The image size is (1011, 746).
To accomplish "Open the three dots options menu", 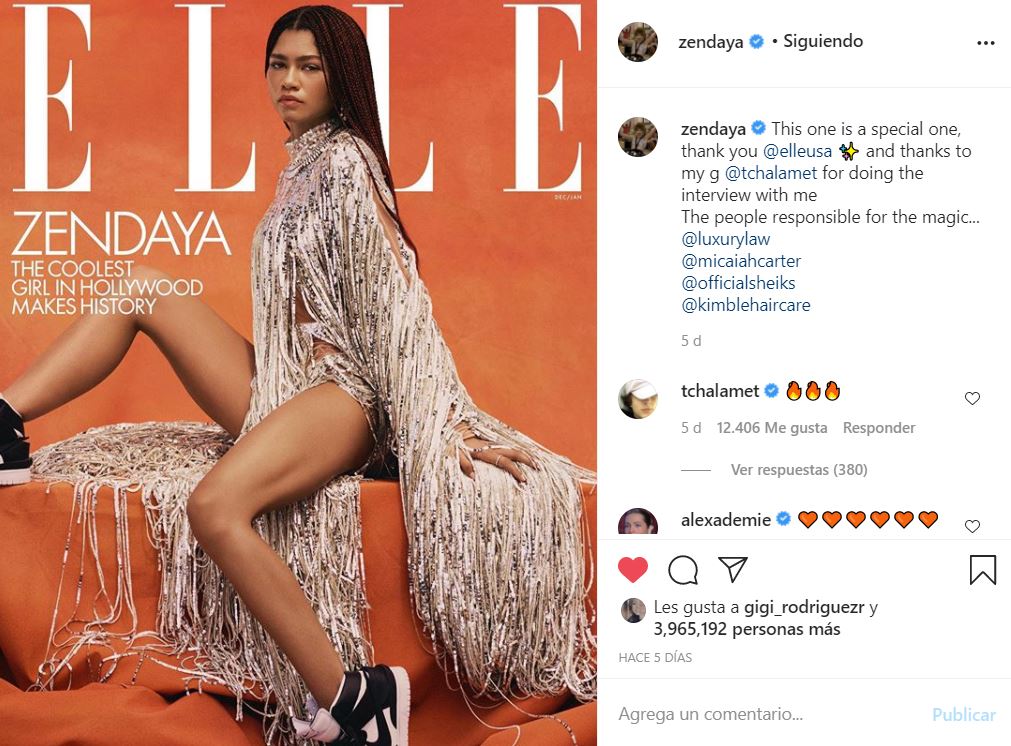I will 986,43.
